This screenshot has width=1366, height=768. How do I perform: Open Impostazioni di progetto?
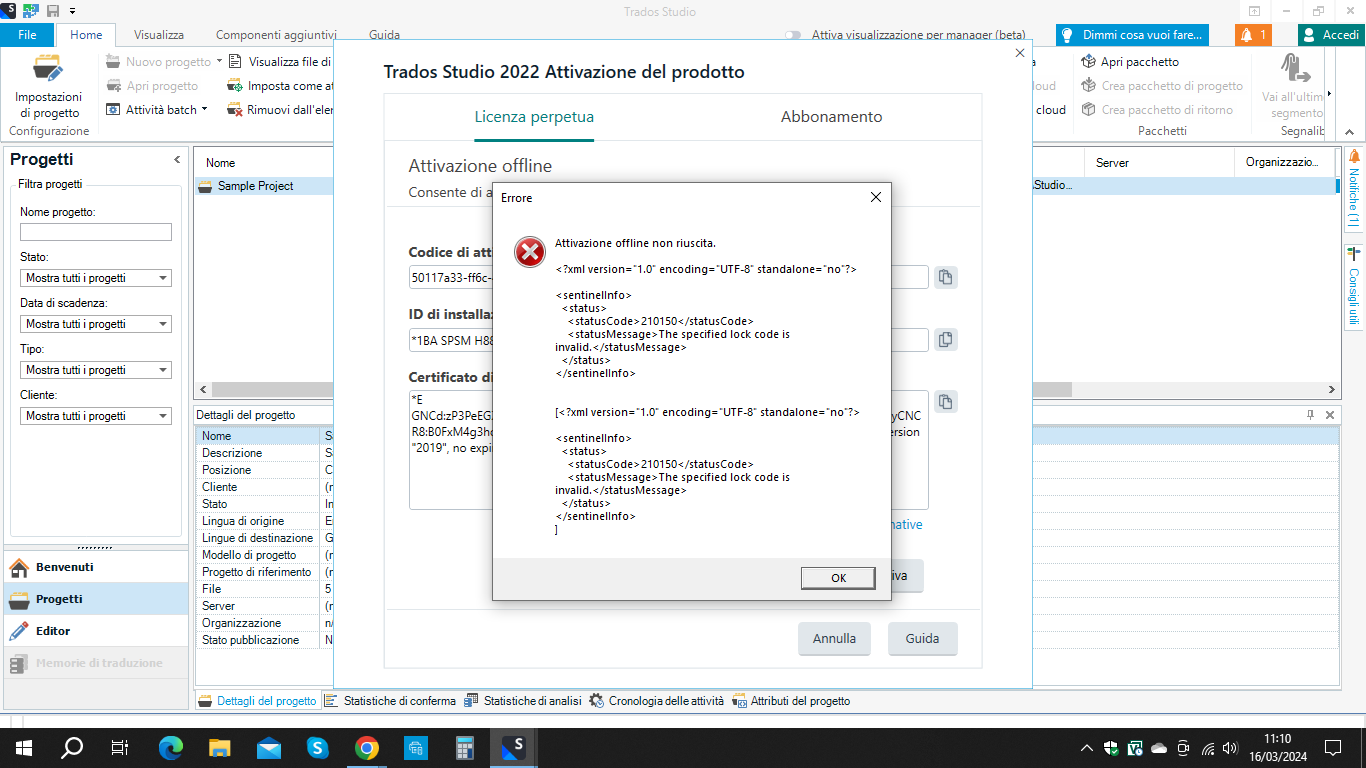(x=48, y=87)
